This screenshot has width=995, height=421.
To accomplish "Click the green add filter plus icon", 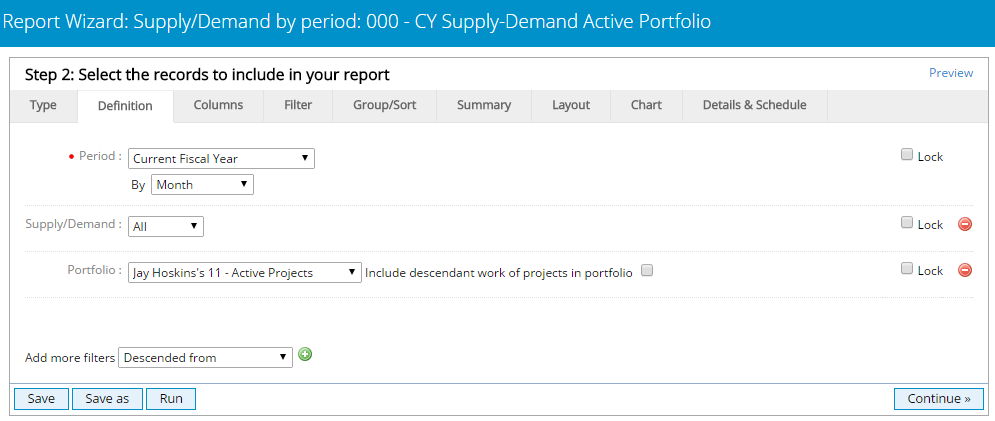I will point(305,354).
